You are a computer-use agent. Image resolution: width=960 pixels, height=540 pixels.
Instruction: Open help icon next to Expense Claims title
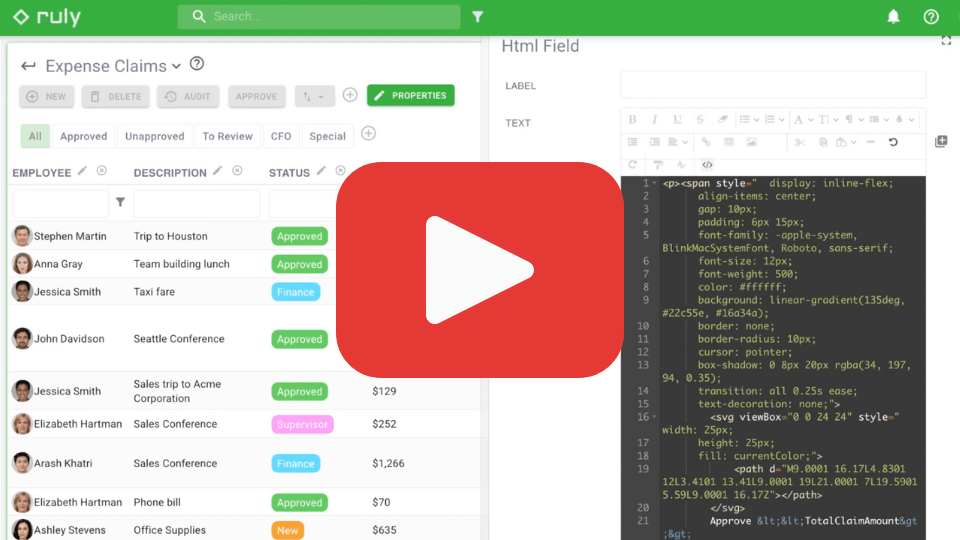pyautogui.click(x=197, y=64)
